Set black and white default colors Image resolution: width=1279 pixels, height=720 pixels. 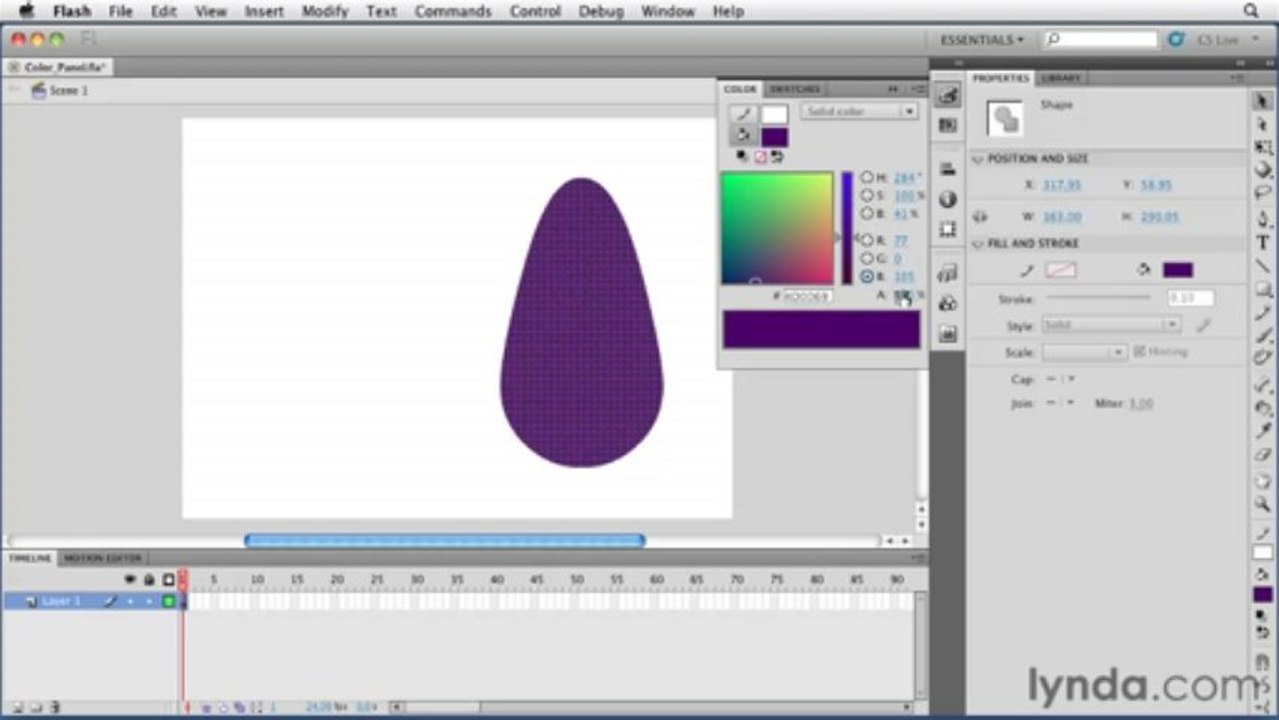(742, 157)
